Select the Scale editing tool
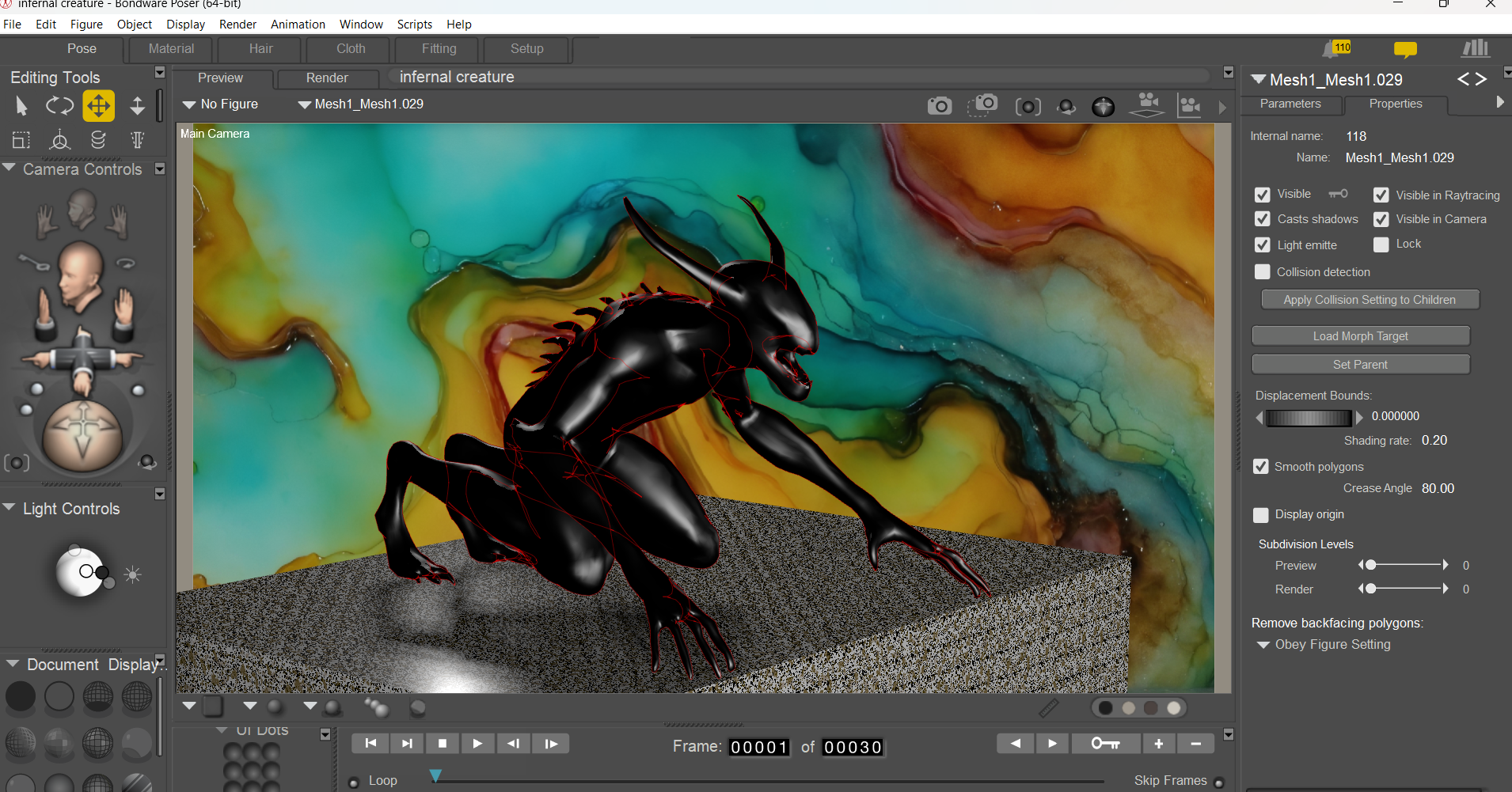This screenshot has height=792, width=1512. (21, 141)
